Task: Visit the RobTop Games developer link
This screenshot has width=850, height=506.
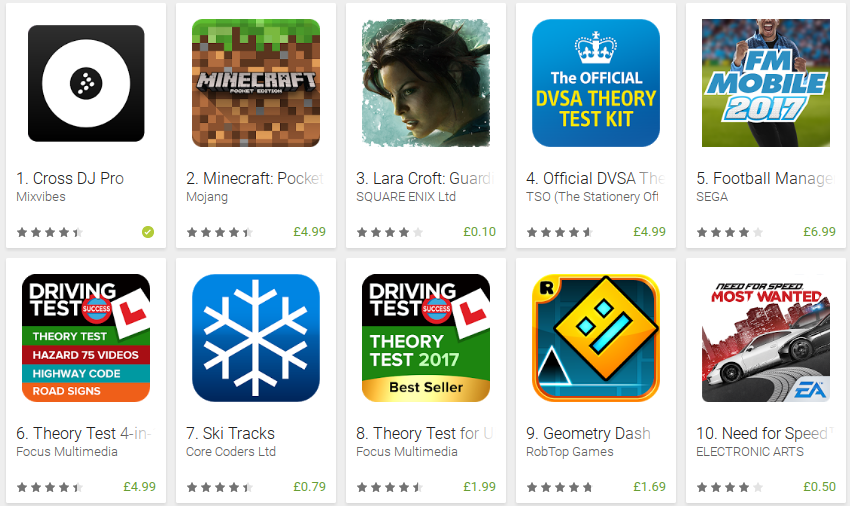Action: 570,452
